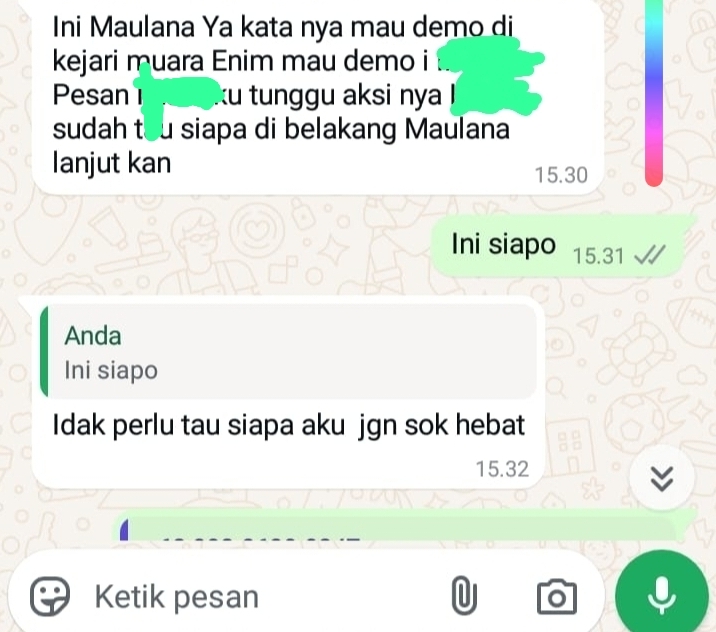Tap the quoted 'Anda Ini siapo' reply

pyautogui.click(x=289, y=351)
